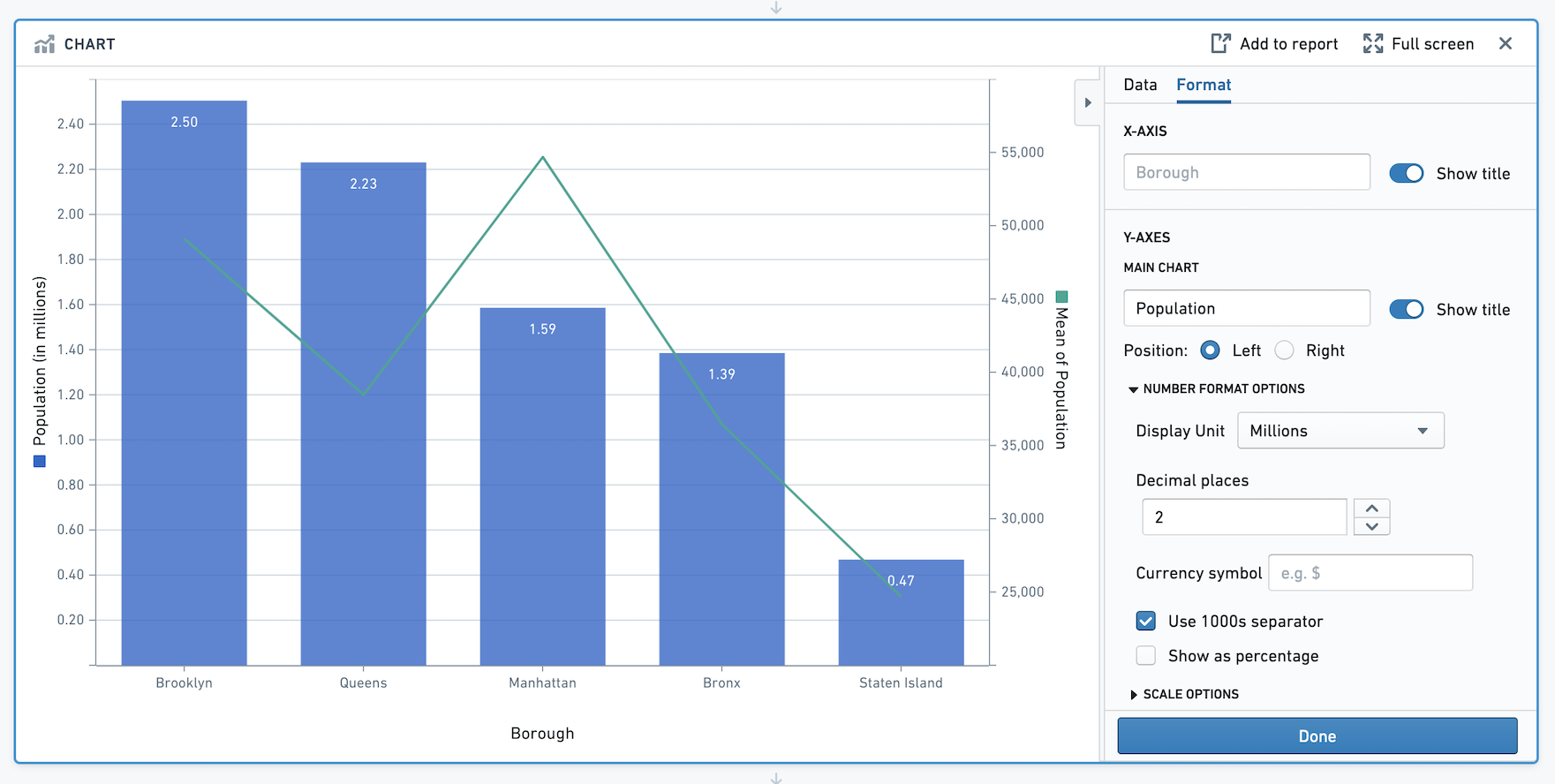Click the X-axis title Borough field
Screen dimensions: 1555x784
(x=1247, y=172)
